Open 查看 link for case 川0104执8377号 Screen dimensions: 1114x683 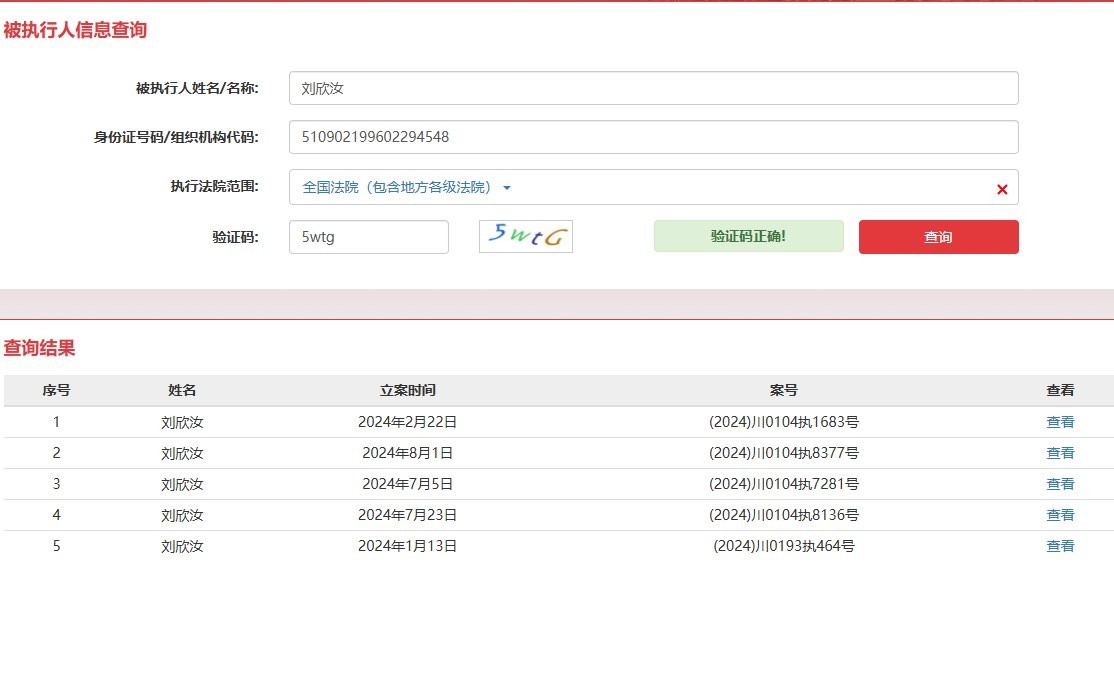click(x=1060, y=453)
